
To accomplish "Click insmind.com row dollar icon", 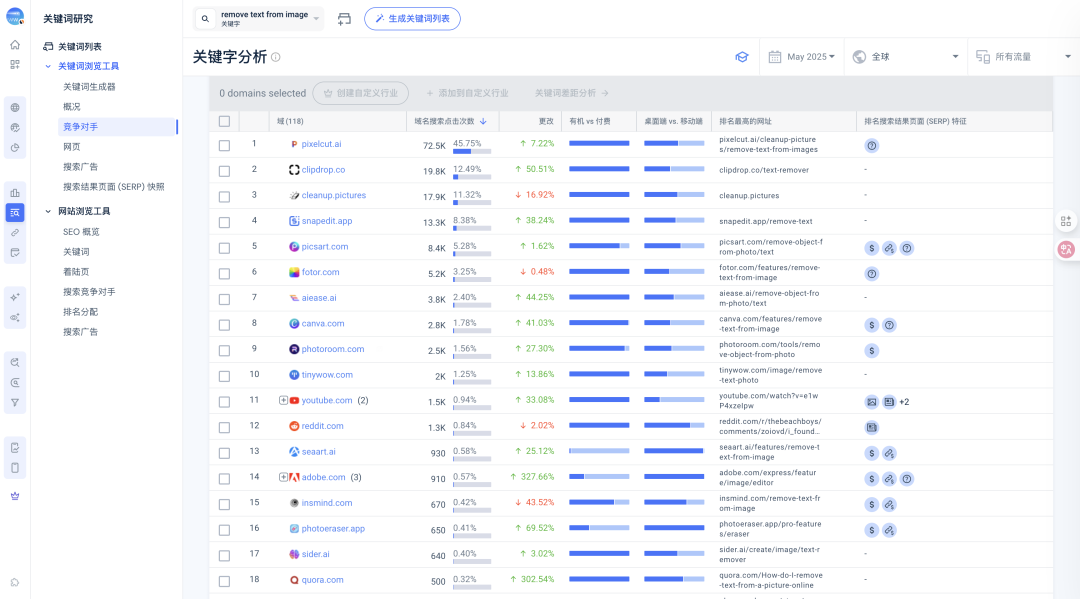I will 871,505.
